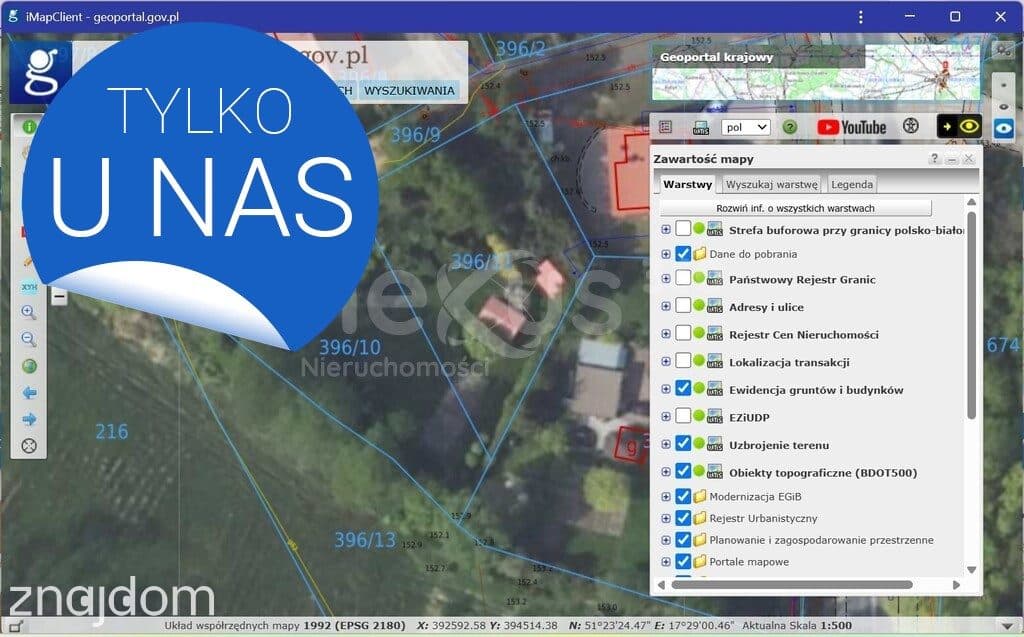Viewport: 1024px width, 637px height.
Task: Click the blue eye icon
Action: click(1003, 127)
